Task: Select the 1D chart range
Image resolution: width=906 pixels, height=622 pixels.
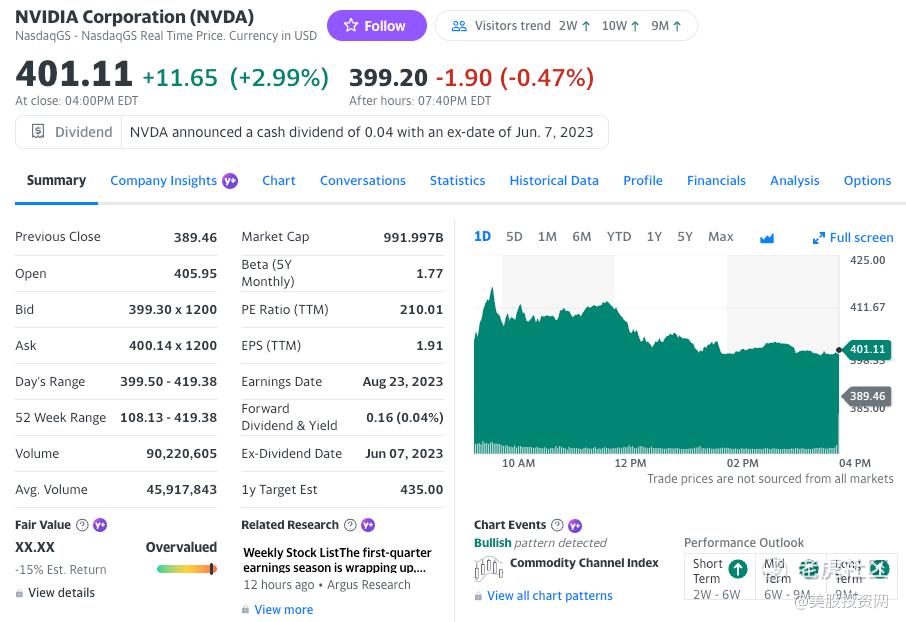Action: [482, 237]
